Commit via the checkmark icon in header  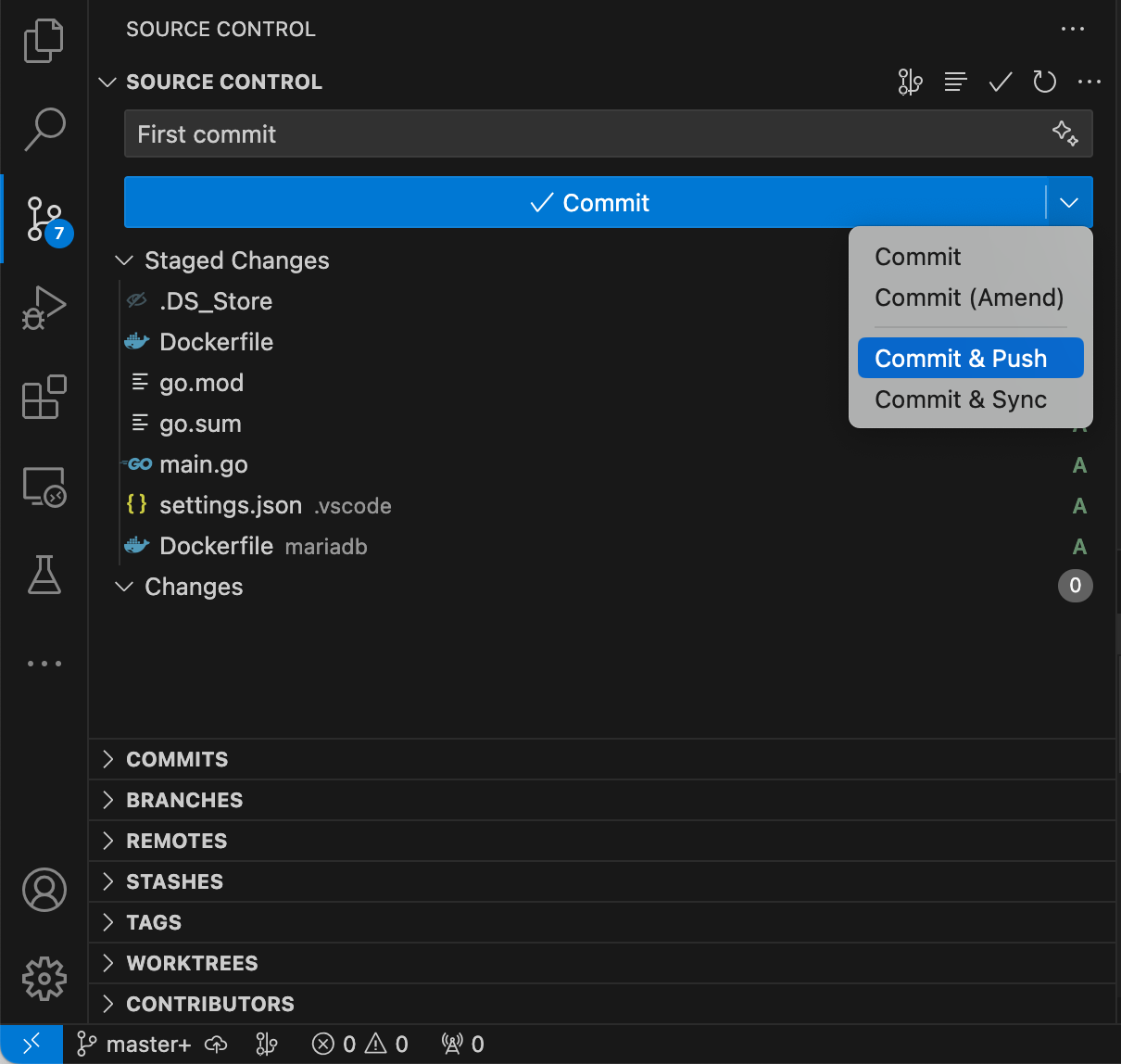[1000, 82]
